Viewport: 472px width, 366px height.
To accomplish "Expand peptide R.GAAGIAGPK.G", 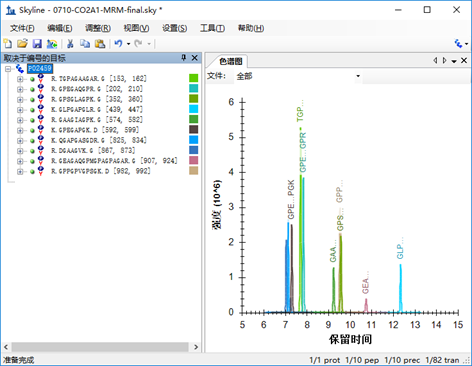I will pyautogui.click(x=20, y=120).
